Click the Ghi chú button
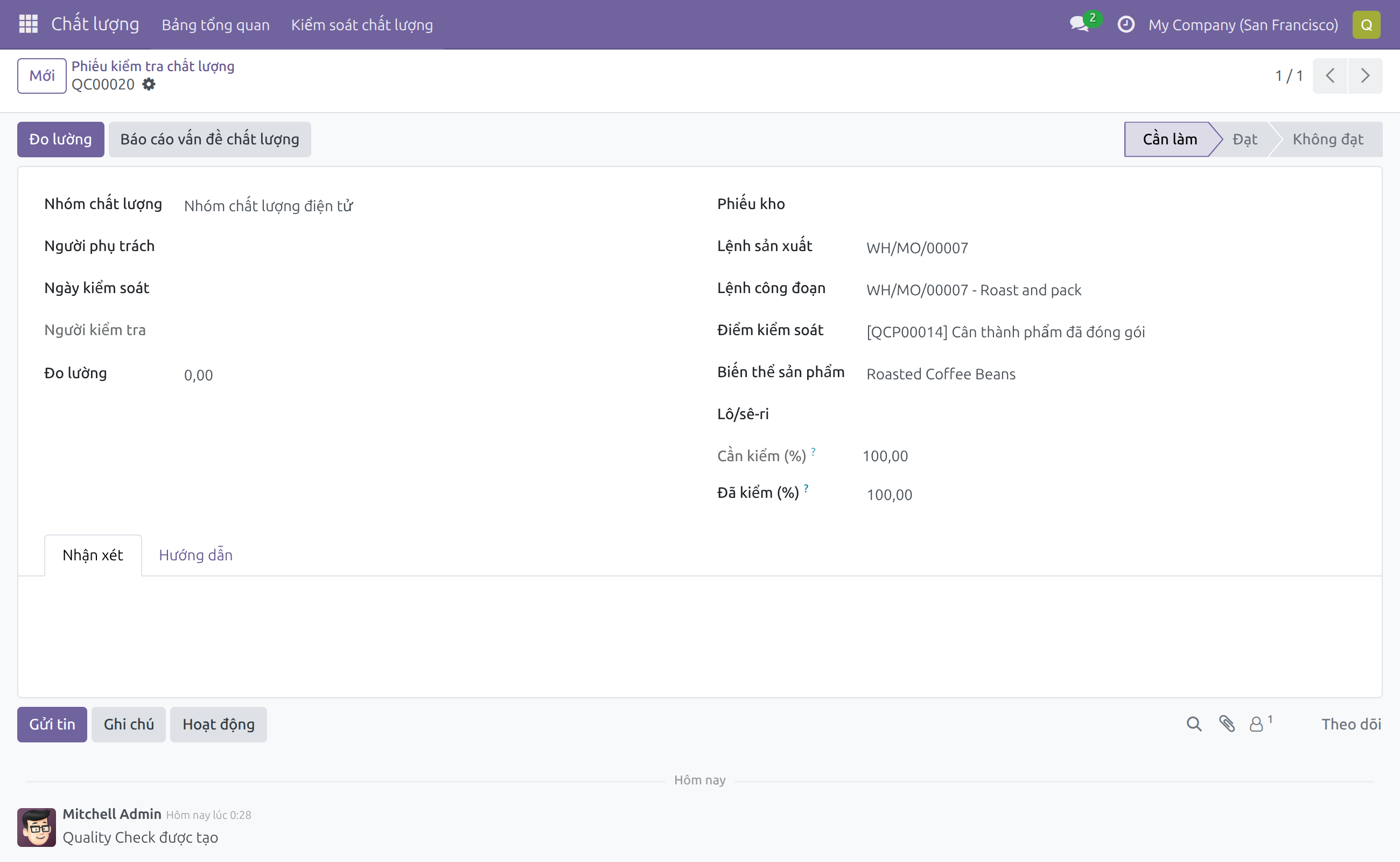The width and height of the screenshot is (1400, 862). [x=129, y=724]
